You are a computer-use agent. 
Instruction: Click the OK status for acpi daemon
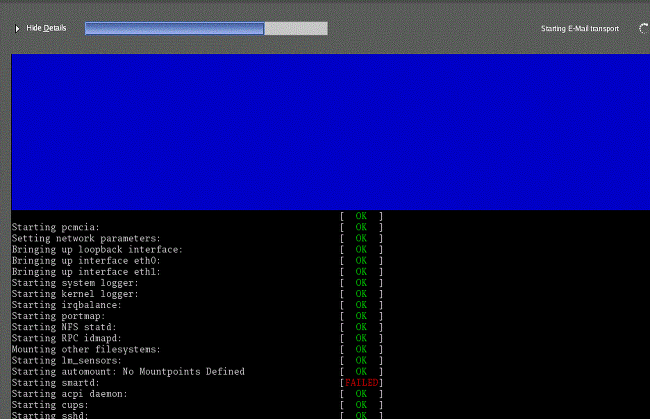tap(361, 394)
